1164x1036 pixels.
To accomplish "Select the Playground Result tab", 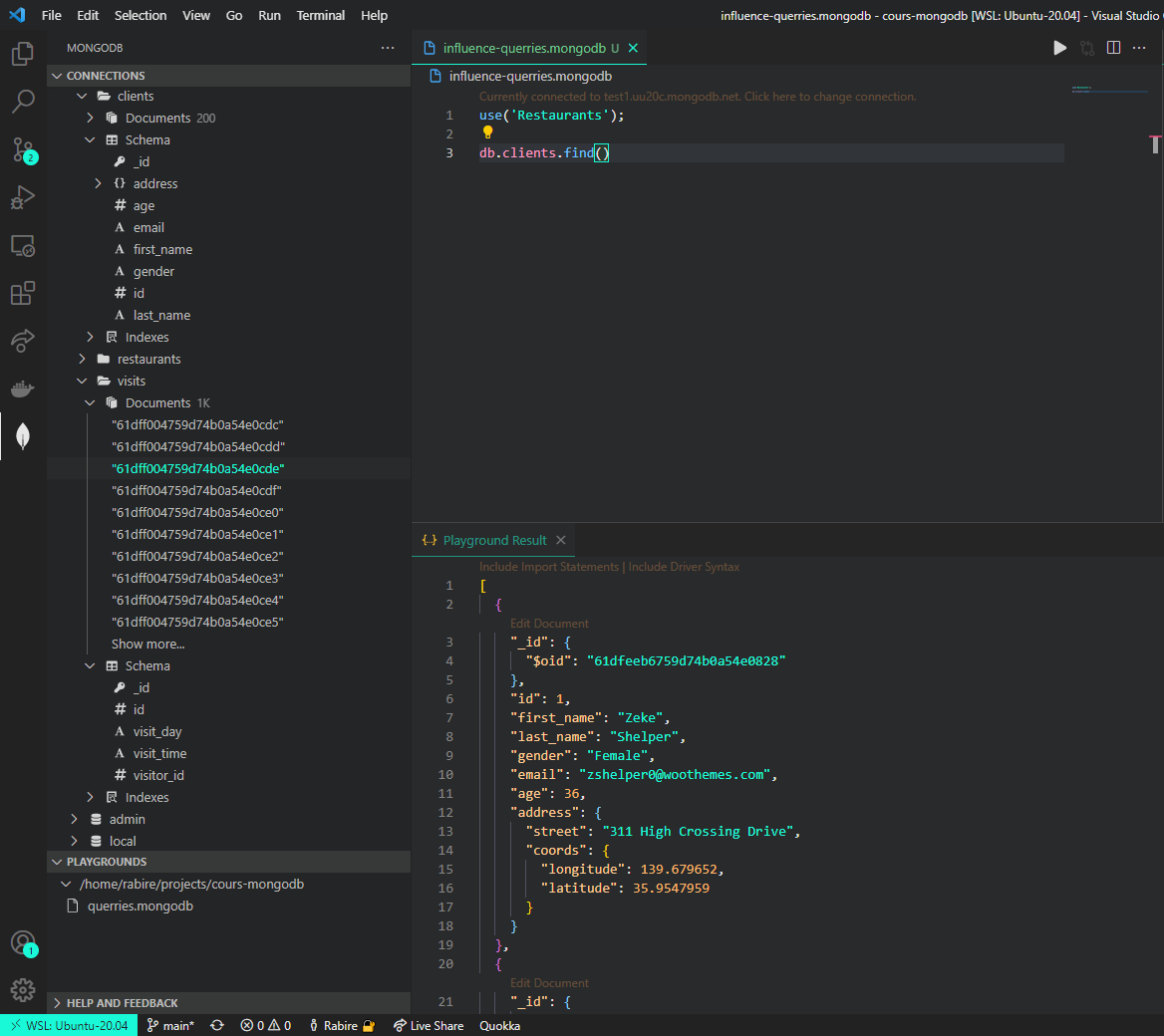I will 494,540.
